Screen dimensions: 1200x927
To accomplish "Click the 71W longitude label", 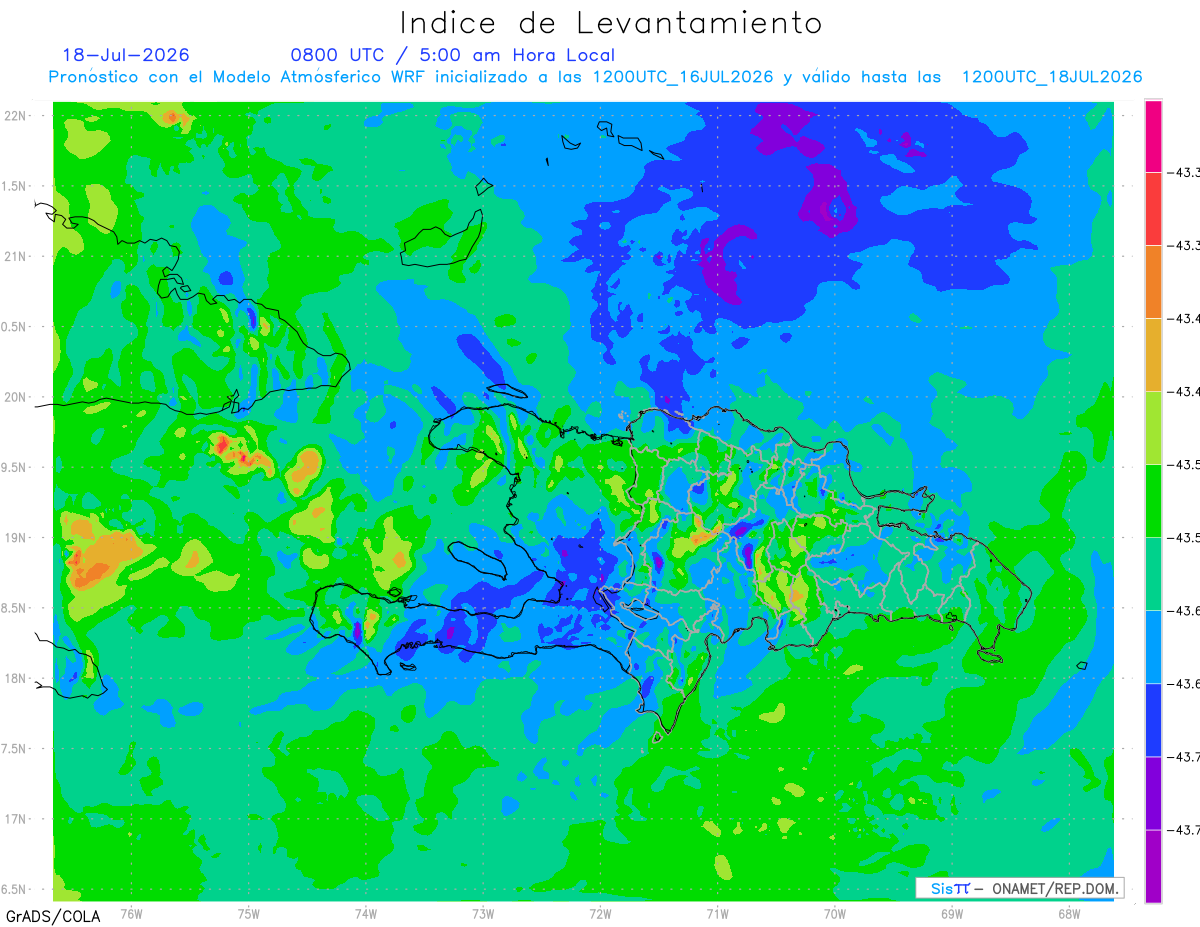I will pyautogui.click(x=717, y=913).
